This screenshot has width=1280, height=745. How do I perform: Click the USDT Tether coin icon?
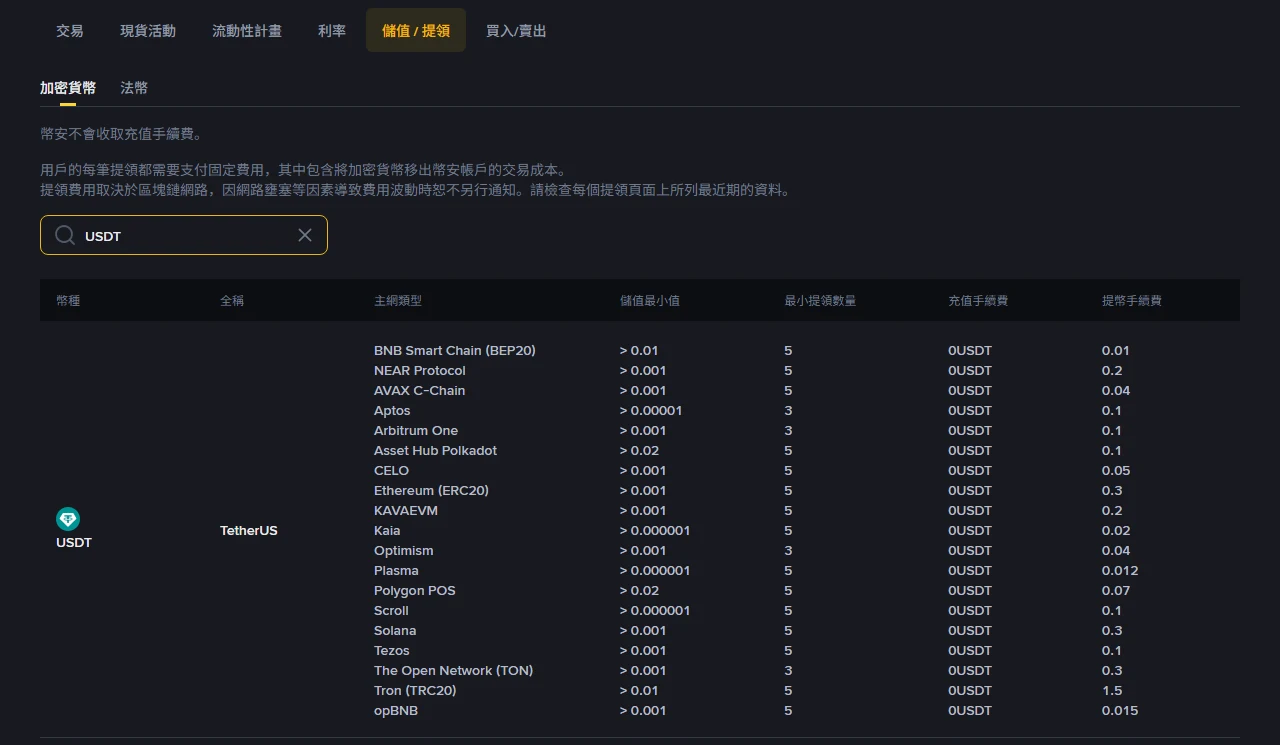click(68, 519)
